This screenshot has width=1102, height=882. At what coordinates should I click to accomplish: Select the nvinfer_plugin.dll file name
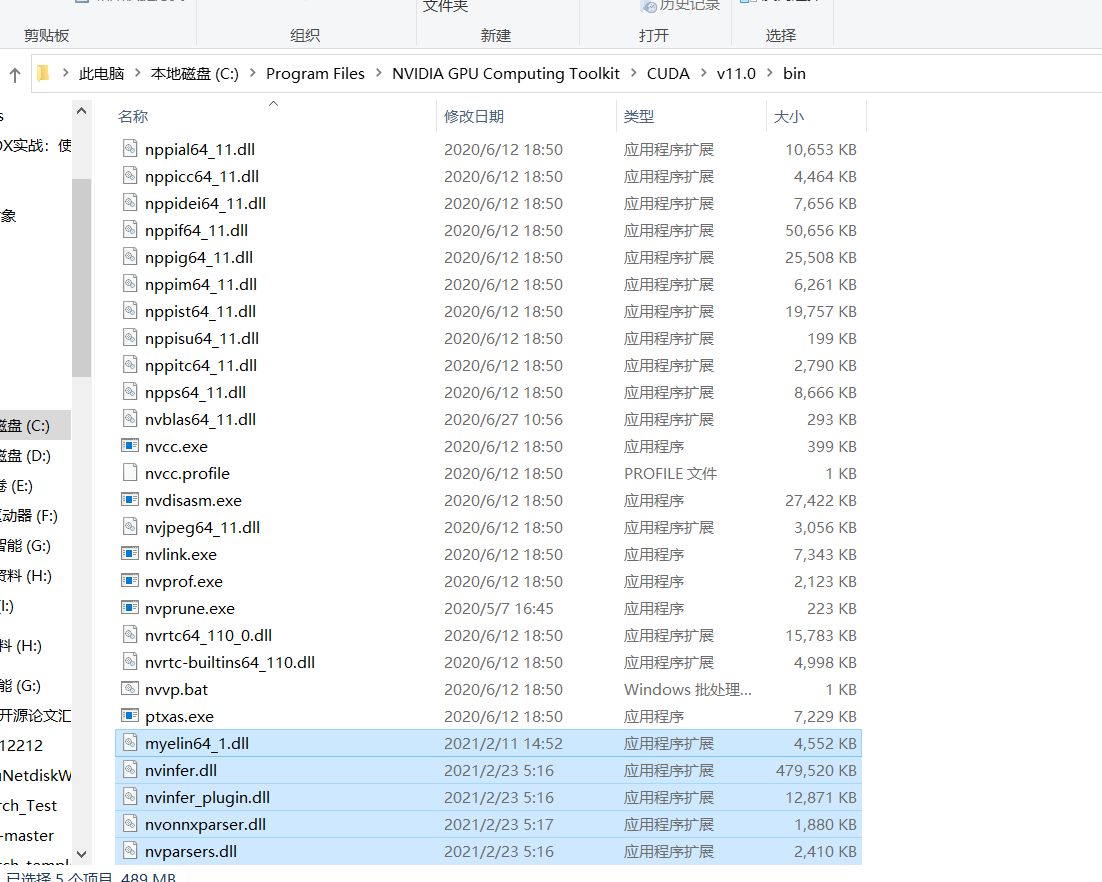click(x=207, y=797)
